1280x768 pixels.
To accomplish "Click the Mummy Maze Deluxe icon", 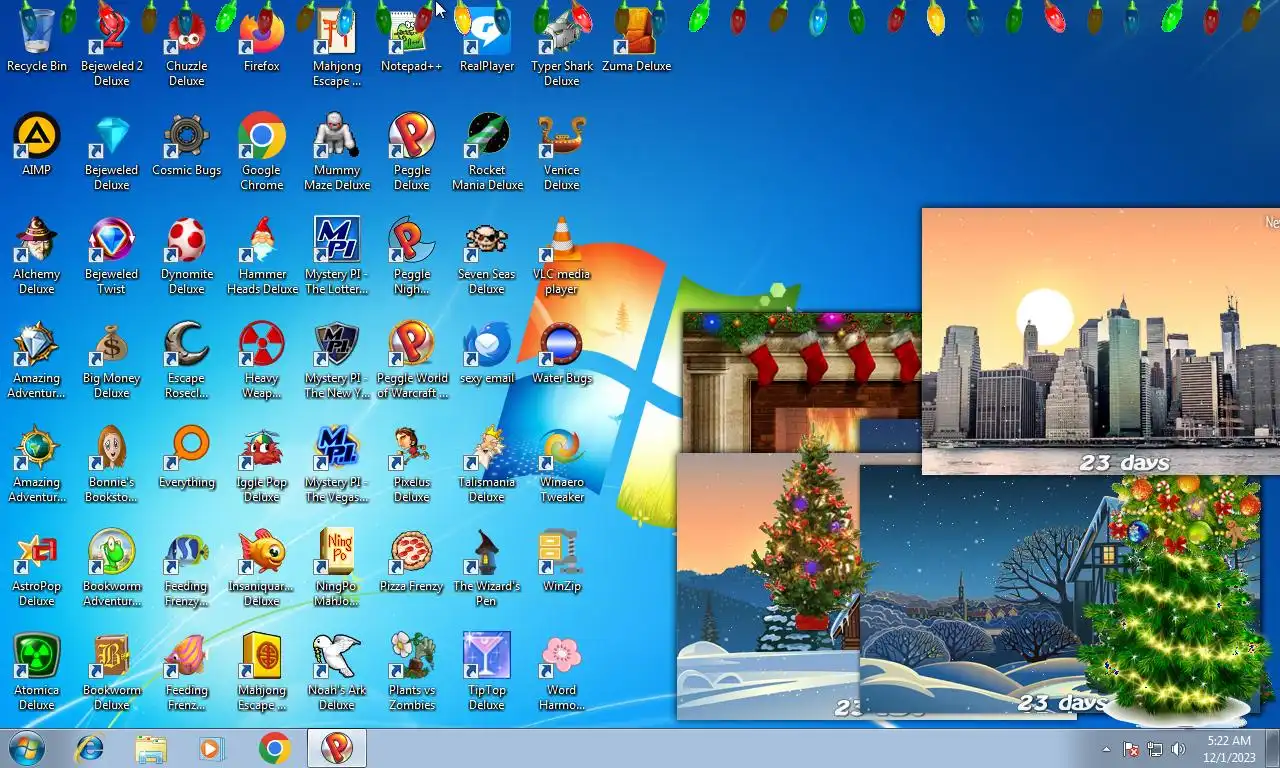I will click(x=337, y=151).
